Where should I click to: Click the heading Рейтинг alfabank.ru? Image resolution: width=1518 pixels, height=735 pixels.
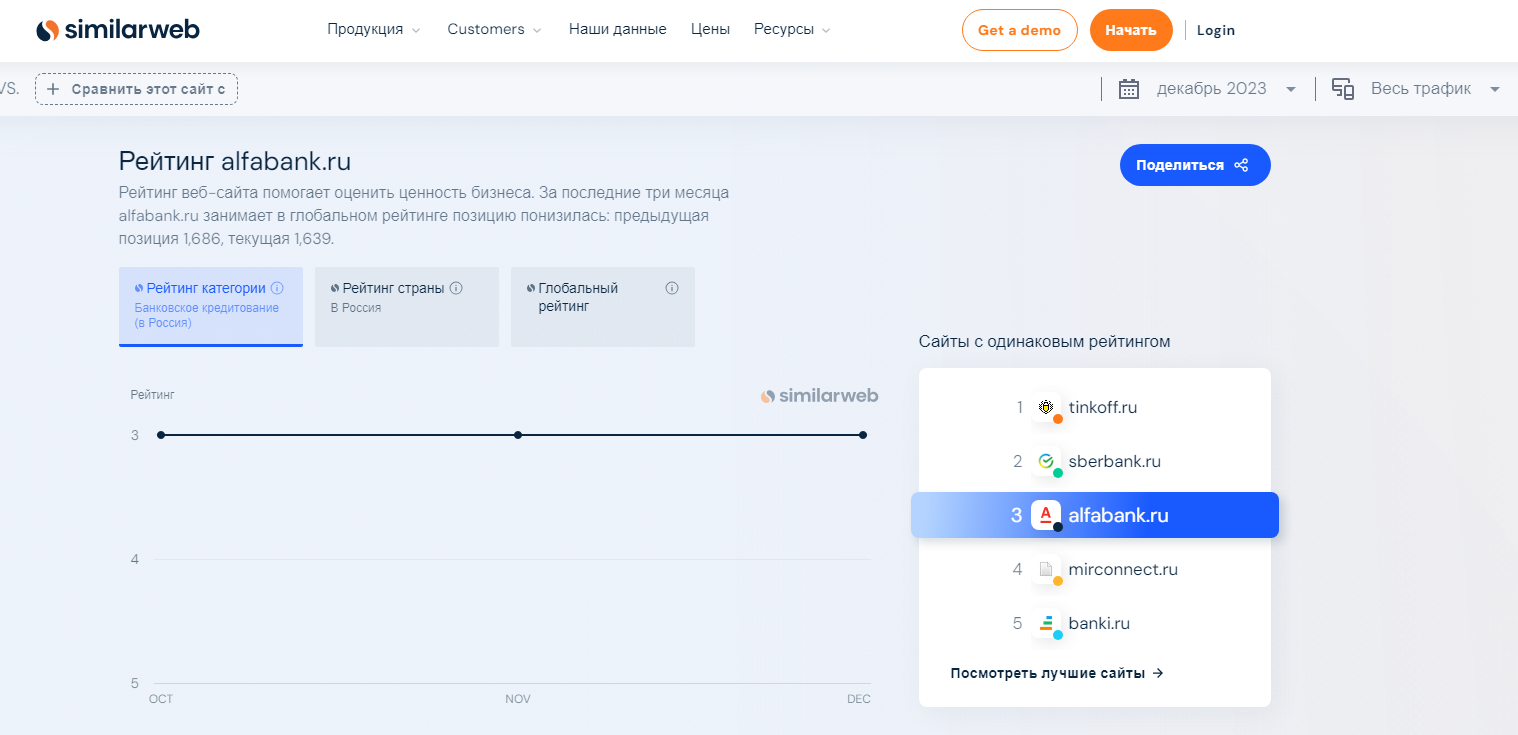tap(235, 162)
